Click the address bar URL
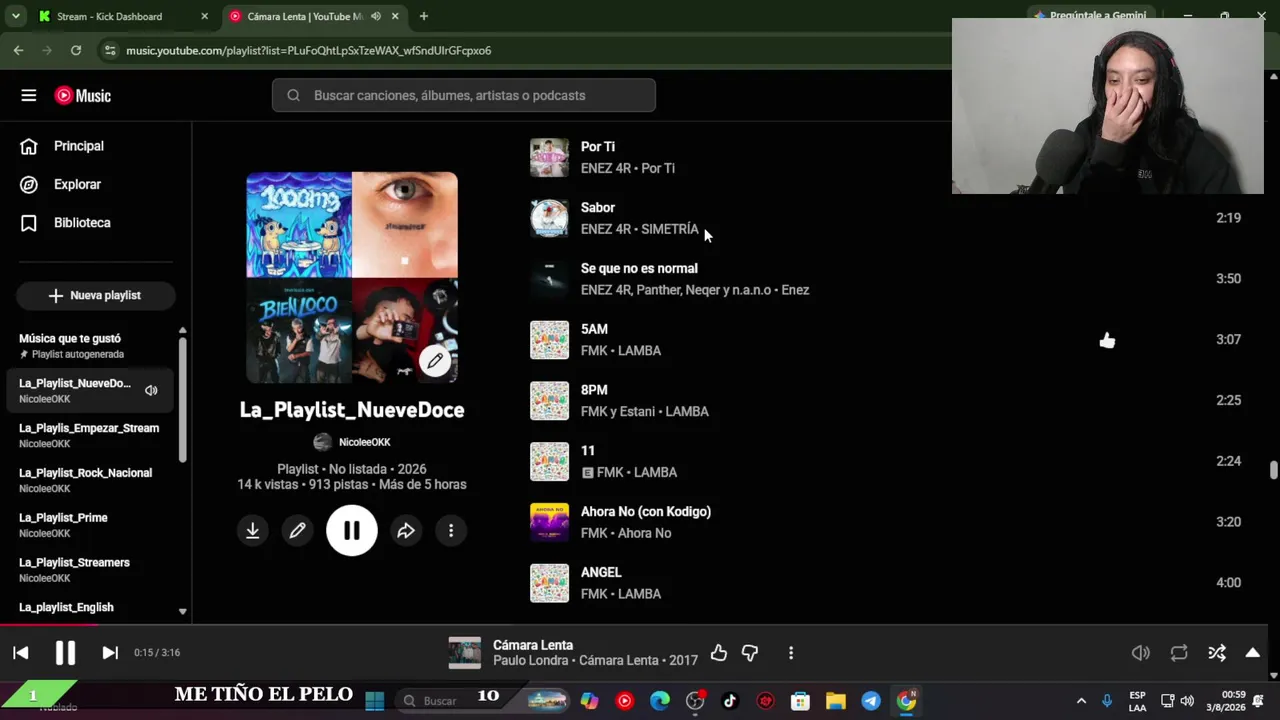This screenshot has width=1280, height=720. tap(308, 51)
